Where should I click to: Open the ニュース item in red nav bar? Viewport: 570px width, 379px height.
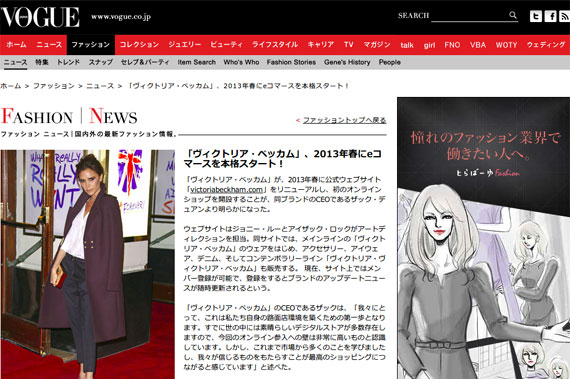point(49,45)
